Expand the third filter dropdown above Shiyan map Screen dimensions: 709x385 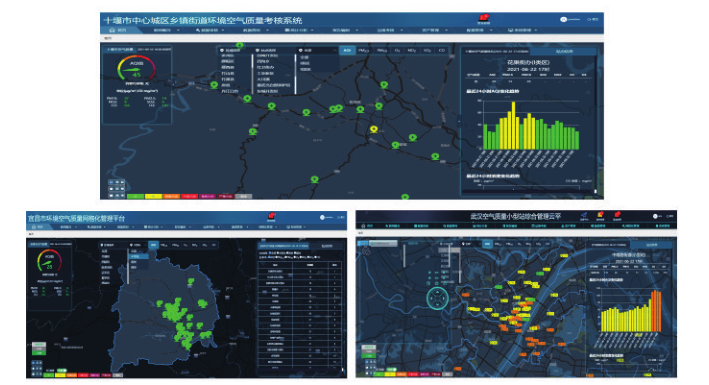317,50
